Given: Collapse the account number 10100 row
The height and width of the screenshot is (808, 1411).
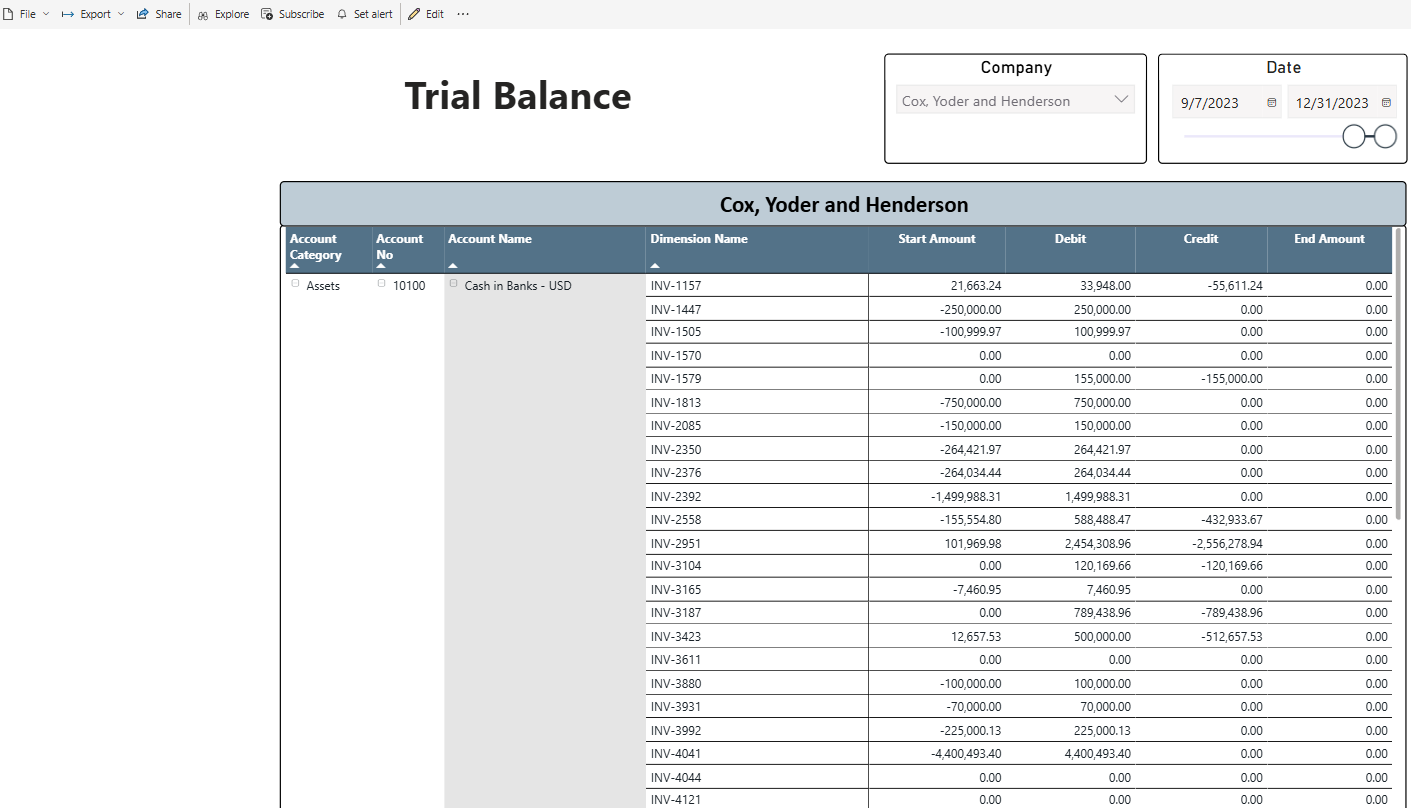Looking at the screenshot, I should [x=381, y=284].
